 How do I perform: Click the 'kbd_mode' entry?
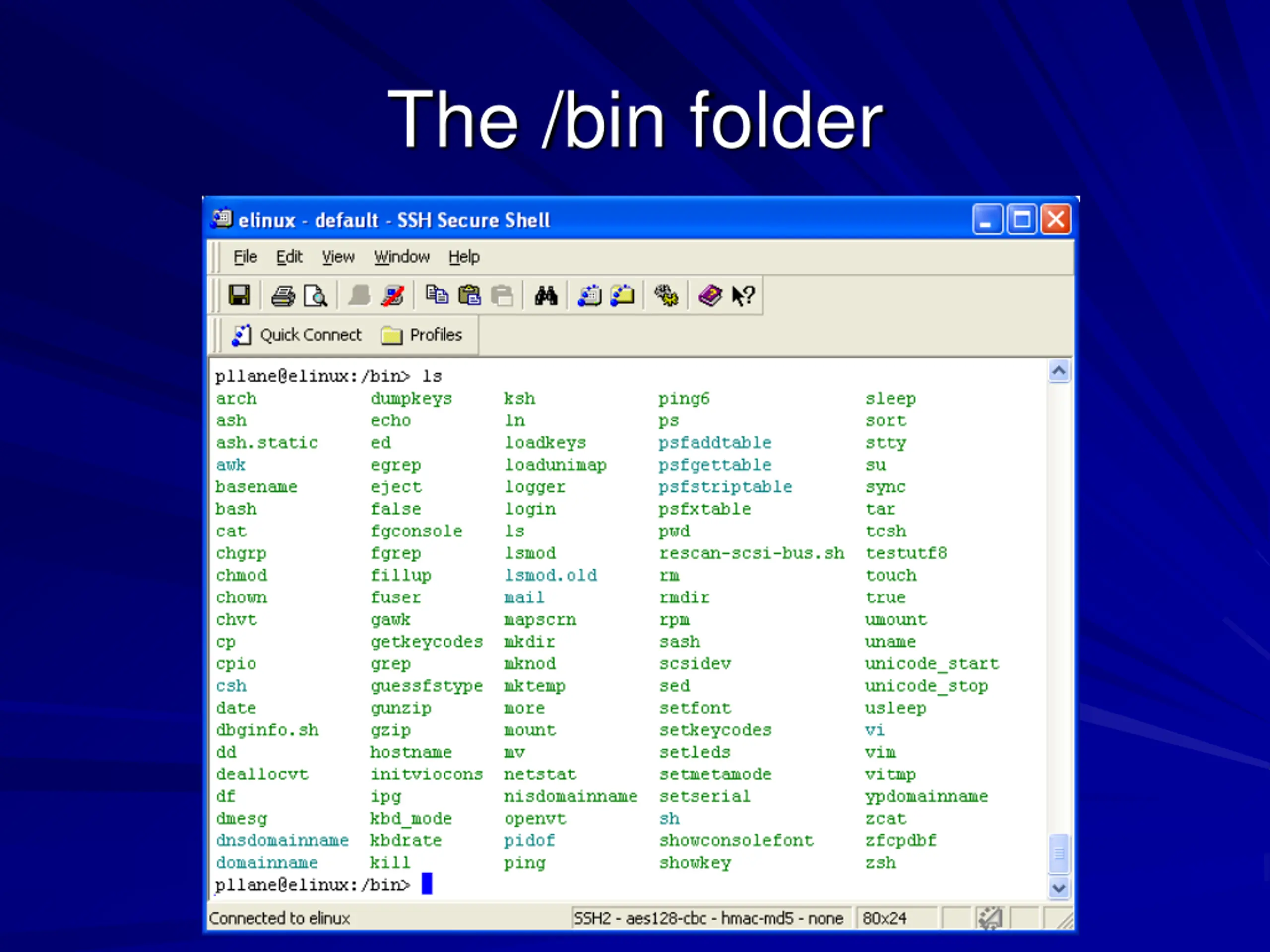pos(411,818)
